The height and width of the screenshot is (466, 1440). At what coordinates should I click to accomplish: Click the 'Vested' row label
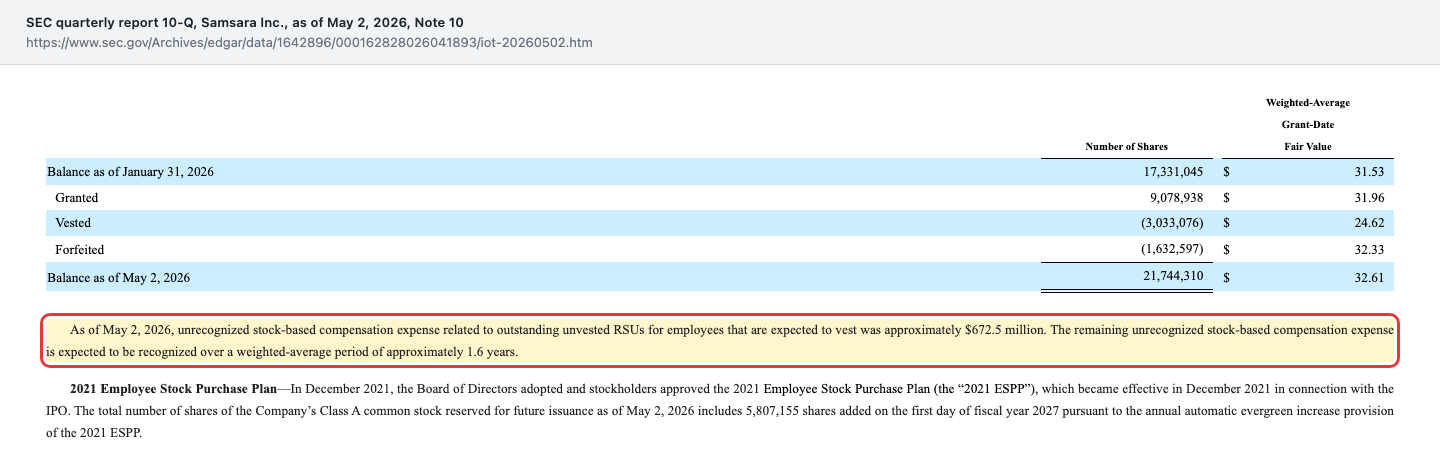pos(73,223)
